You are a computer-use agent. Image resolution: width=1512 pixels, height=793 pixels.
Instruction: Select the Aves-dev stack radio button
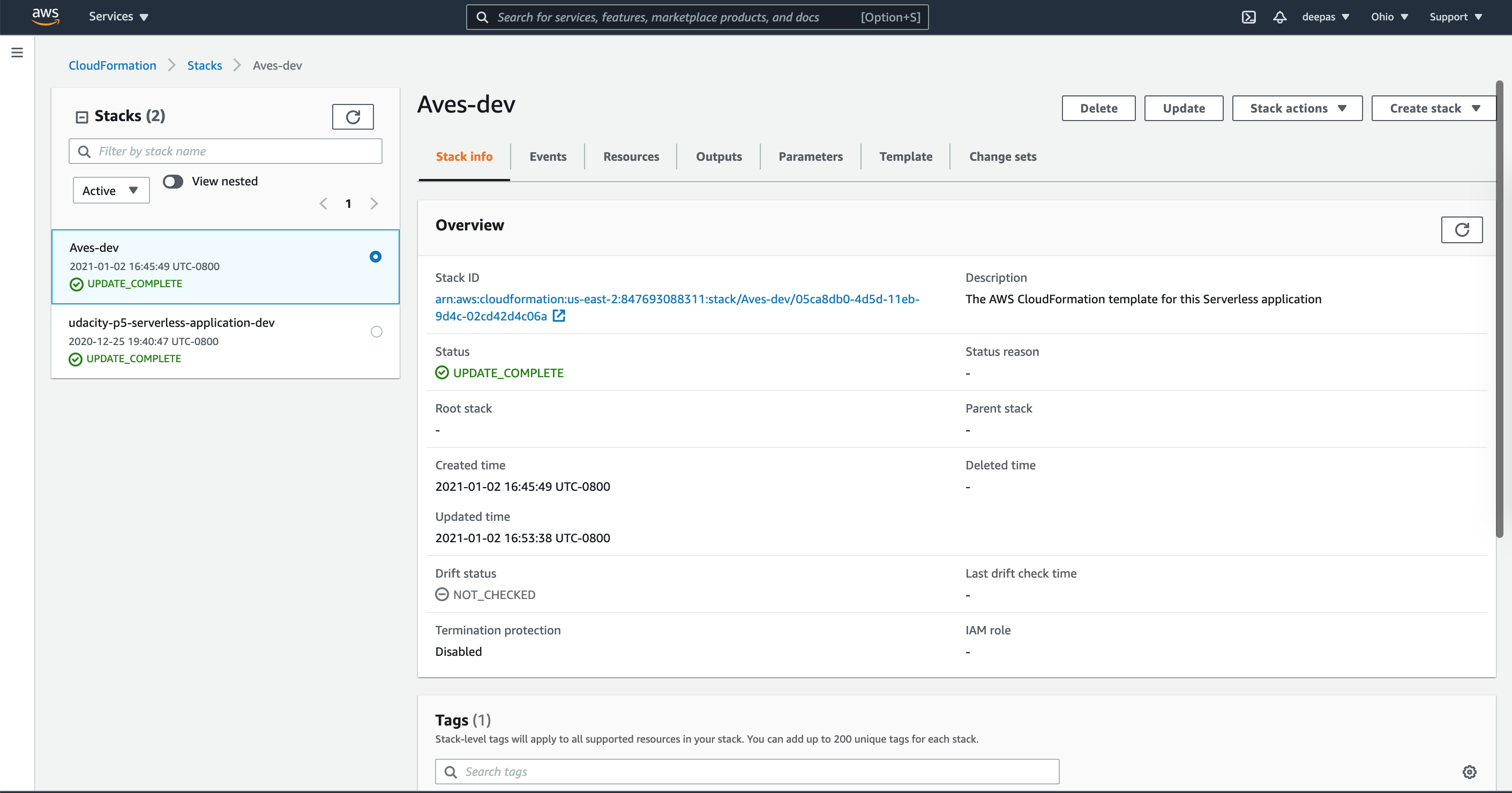[x=376, y=257]
